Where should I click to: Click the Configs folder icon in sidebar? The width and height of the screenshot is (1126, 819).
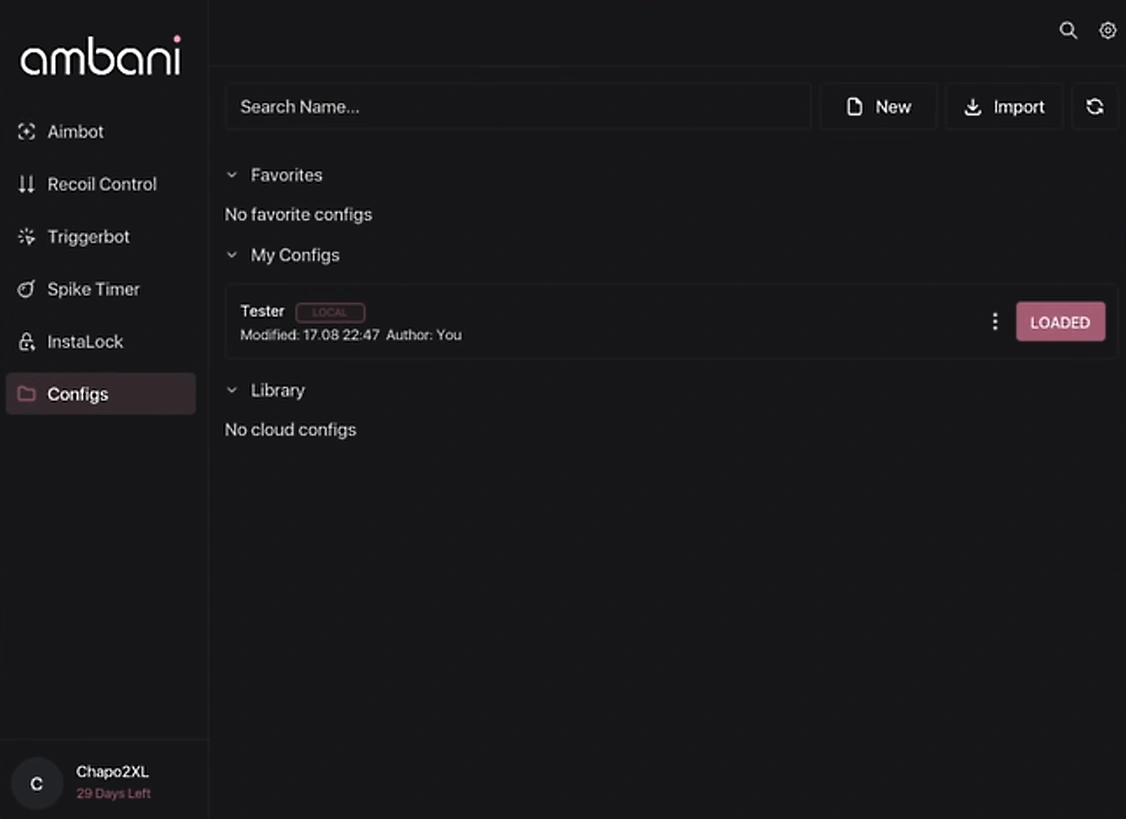click(27, 394)
